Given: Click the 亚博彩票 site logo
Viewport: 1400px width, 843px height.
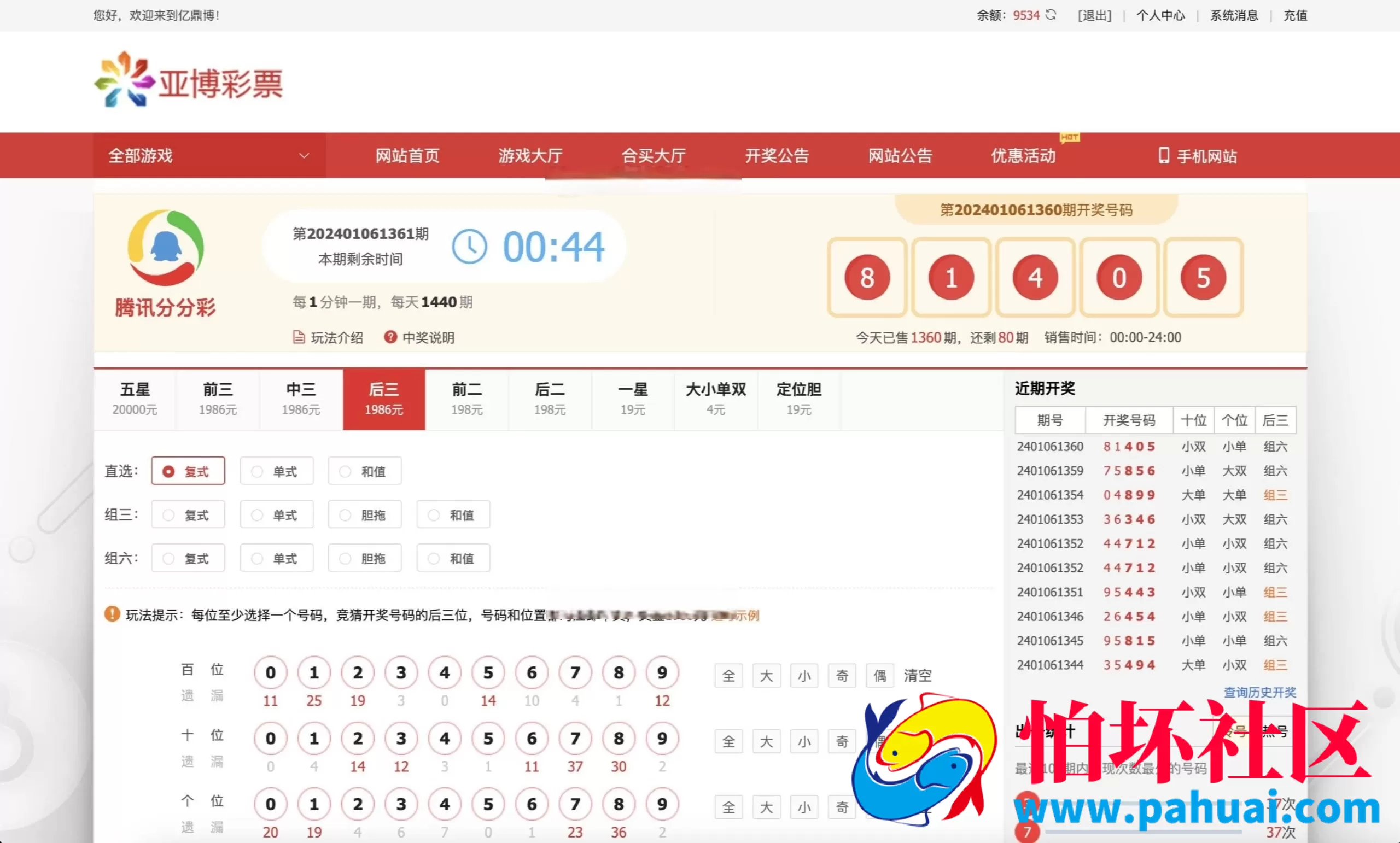Looking at the screenshot, I should 189,80.
